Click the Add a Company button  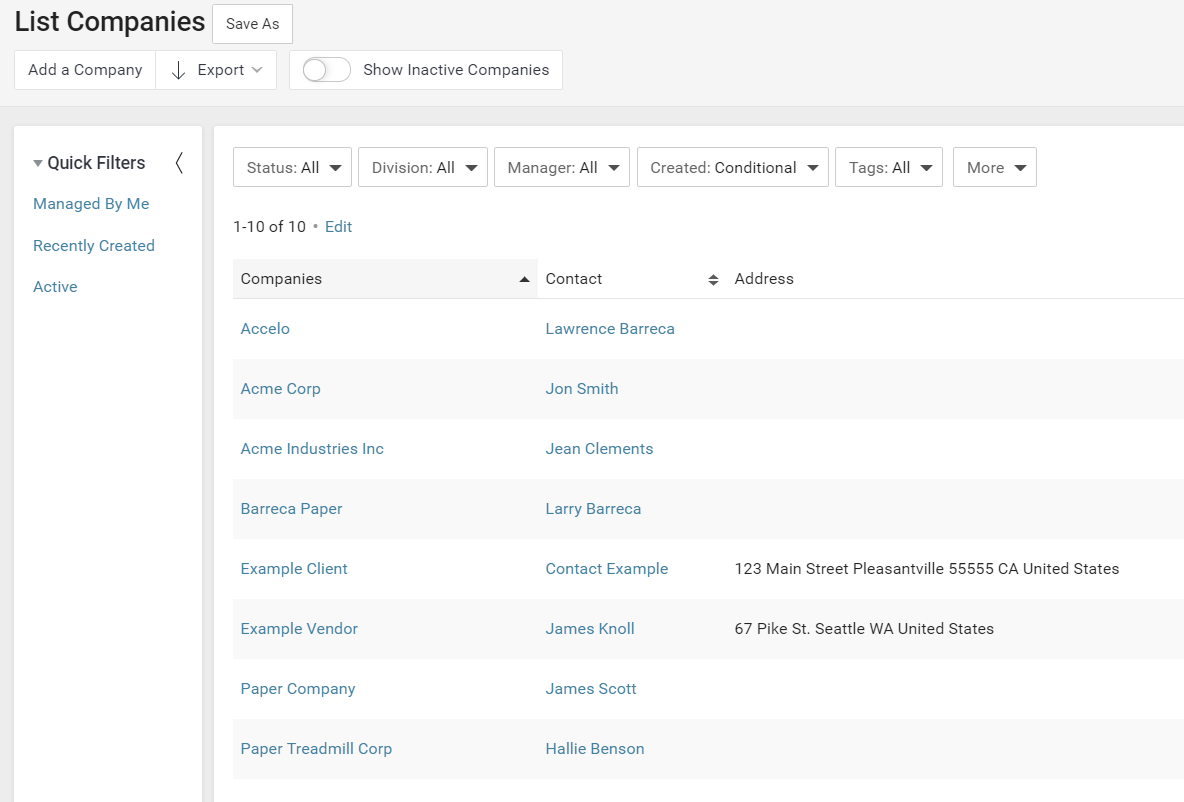85,69
